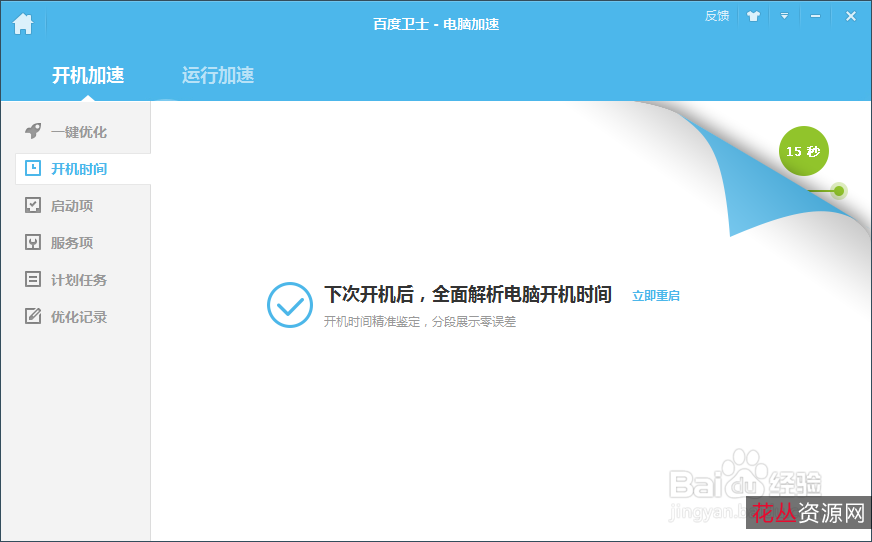
Task: Click the checkmark box icon for 启动项
Action: tap(33, 205)
